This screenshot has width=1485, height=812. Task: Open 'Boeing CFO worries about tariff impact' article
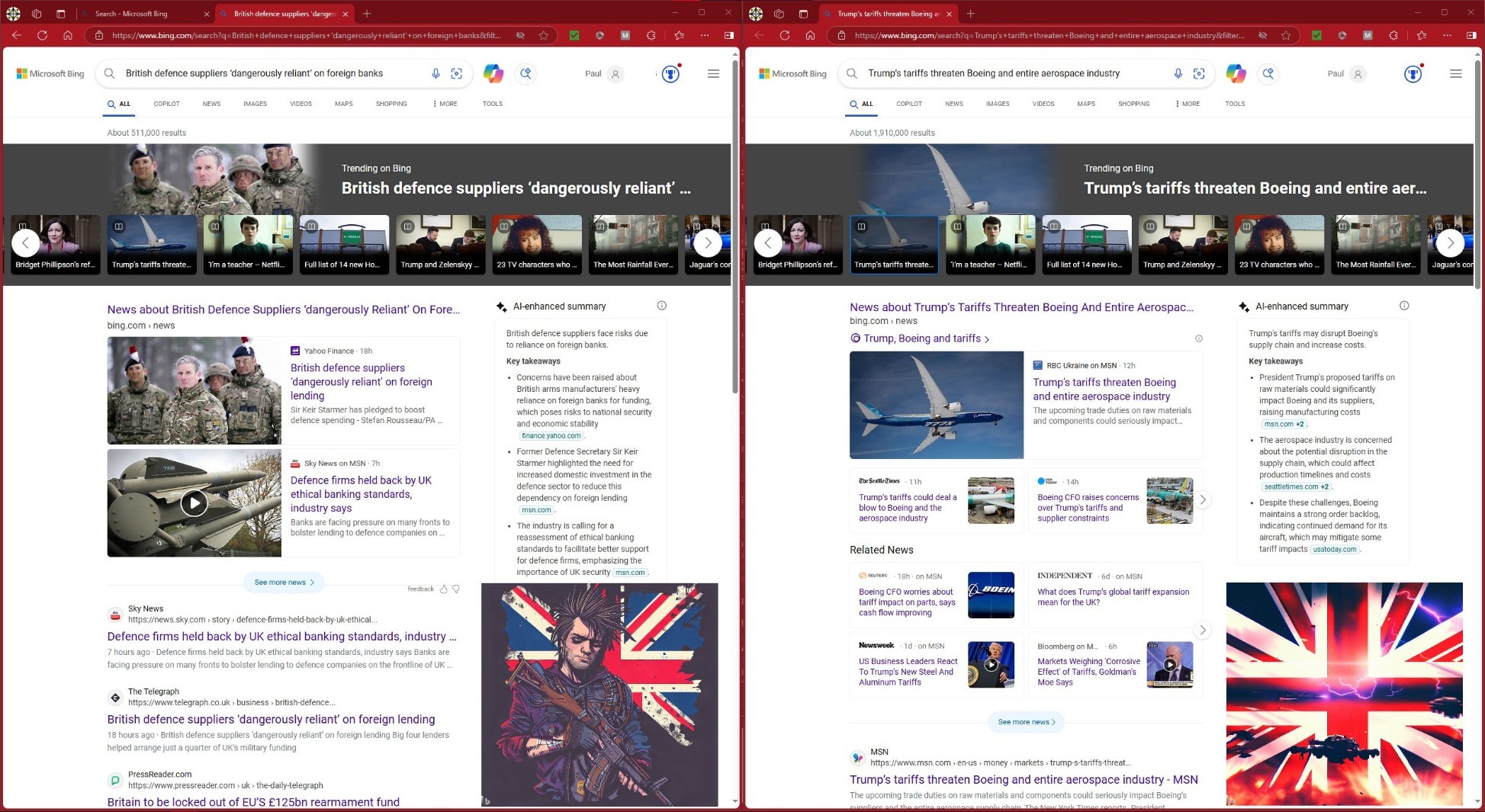[x=907, y=602]
